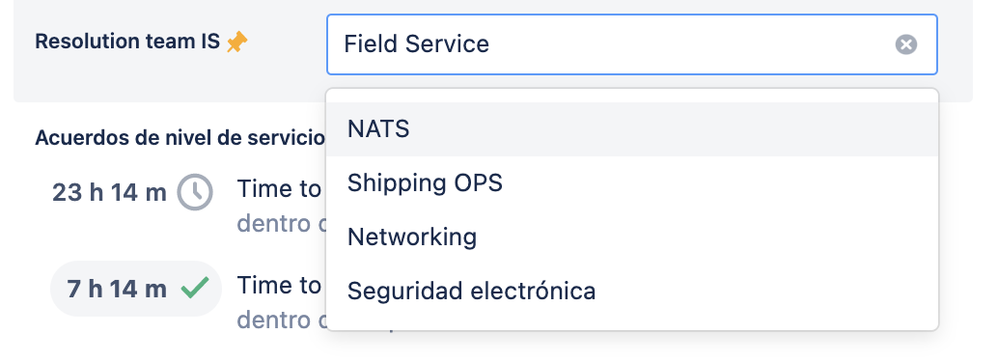The image size is (998, 363).
Task: Select the Seguridad electrónica option
Action: pos(631,291)
